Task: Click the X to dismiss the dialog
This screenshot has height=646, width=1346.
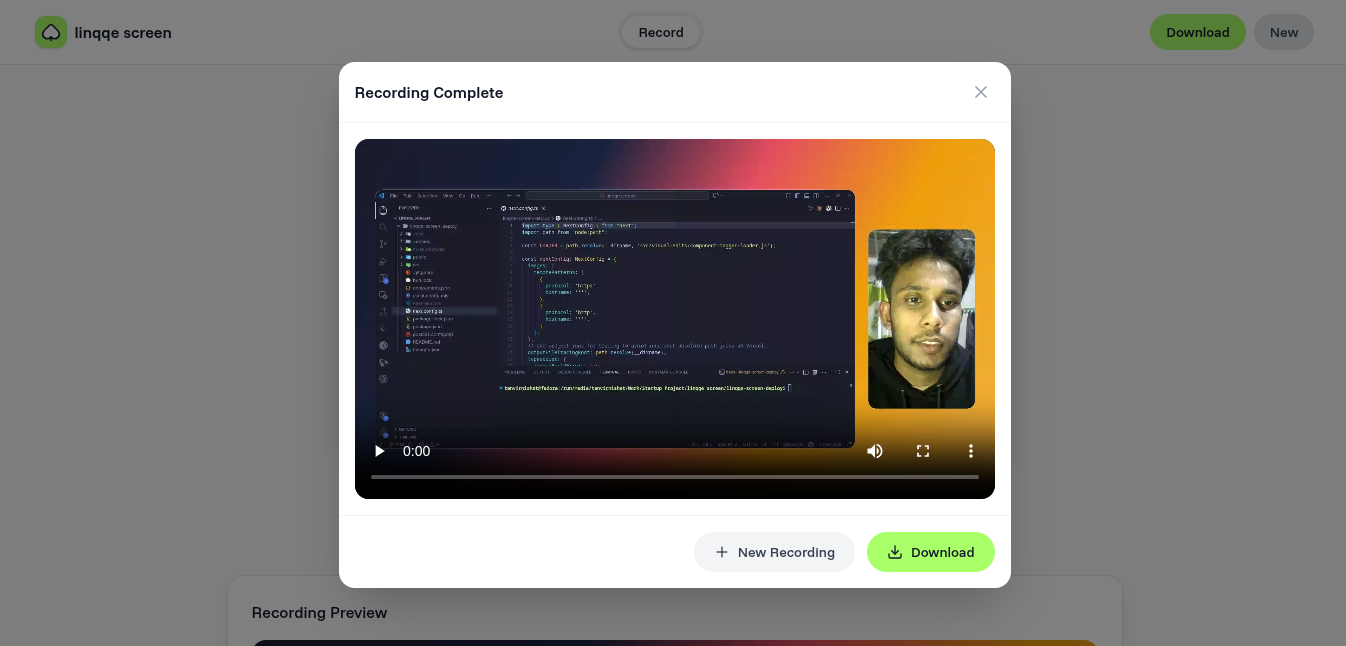Action: [981, 92]
